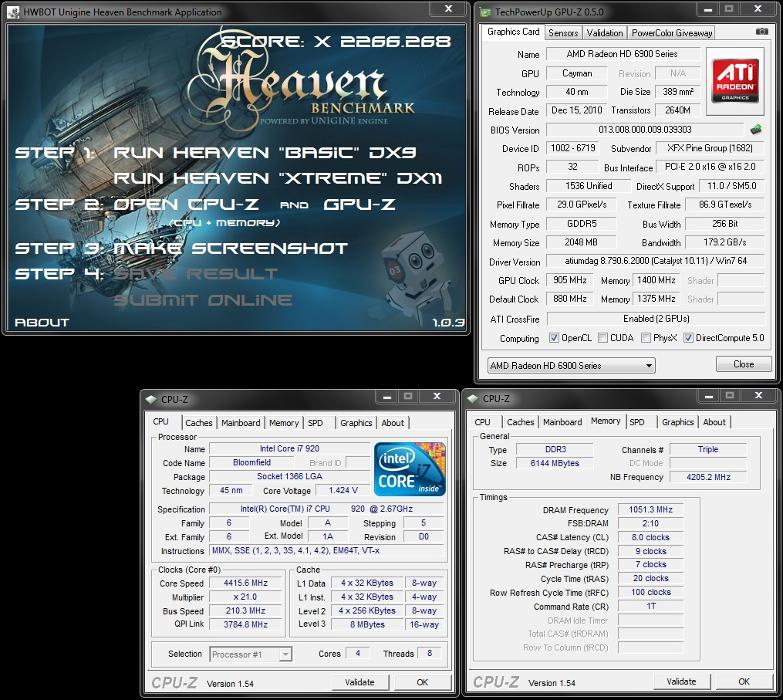Click the ATI CrossFire Enabled (2 GPUs) field

(x=656, y=319)
